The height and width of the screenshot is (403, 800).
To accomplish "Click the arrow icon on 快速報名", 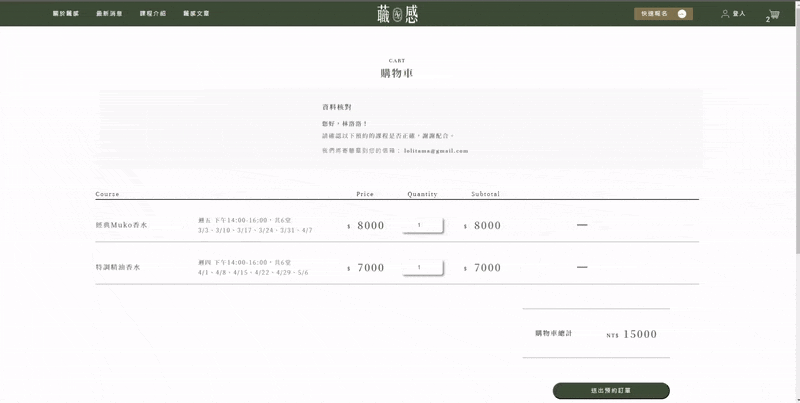I will tap(682, 14).
